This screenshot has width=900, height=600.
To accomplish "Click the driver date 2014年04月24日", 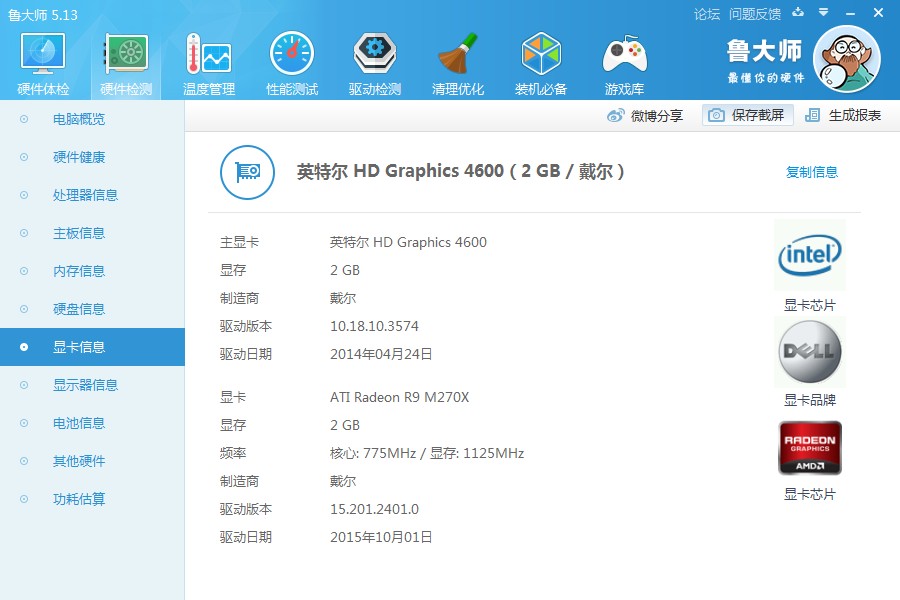I will pos(381,354).
